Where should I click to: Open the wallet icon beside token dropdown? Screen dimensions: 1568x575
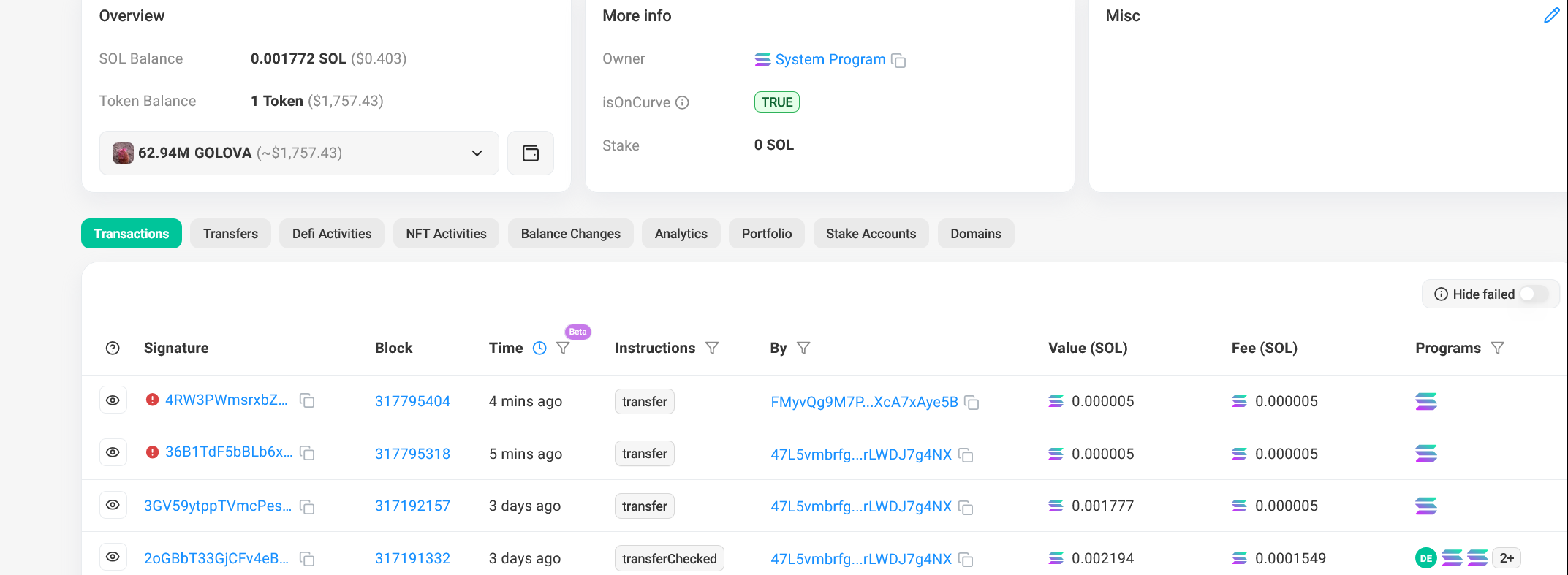pyautogui.click(x=531, y=153)
